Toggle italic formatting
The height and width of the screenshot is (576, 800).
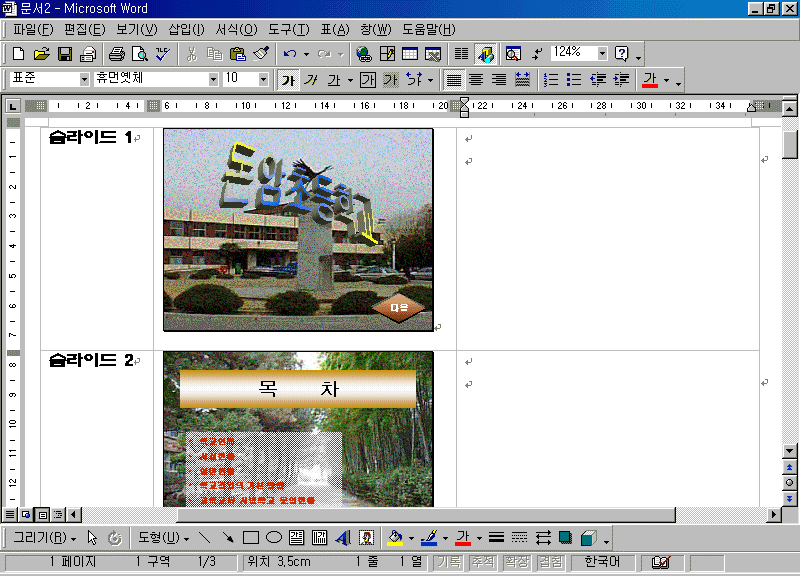tap(311, 80)
